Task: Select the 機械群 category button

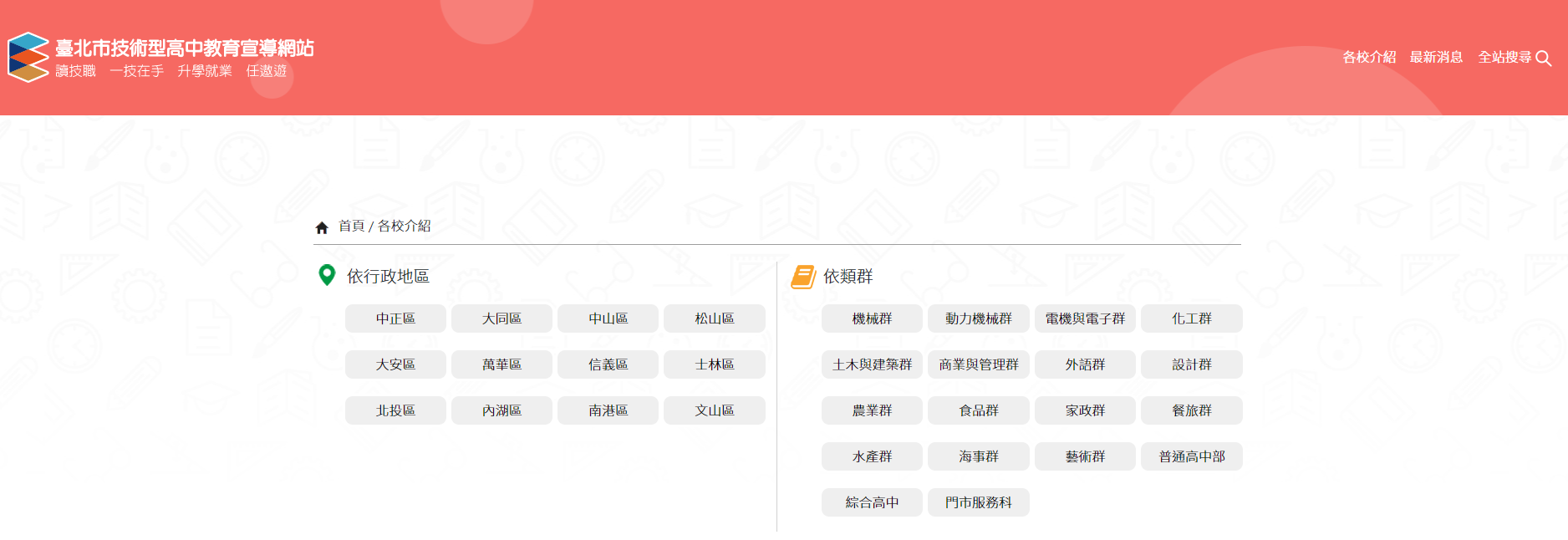Action: coord(872,318)
